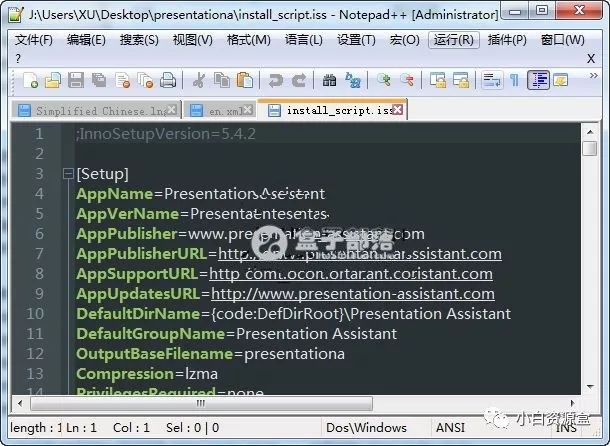Image resolution: width=610 pixels, height=446 pixels.
Task: Switch to the en.xml tab
Action: 220,111
